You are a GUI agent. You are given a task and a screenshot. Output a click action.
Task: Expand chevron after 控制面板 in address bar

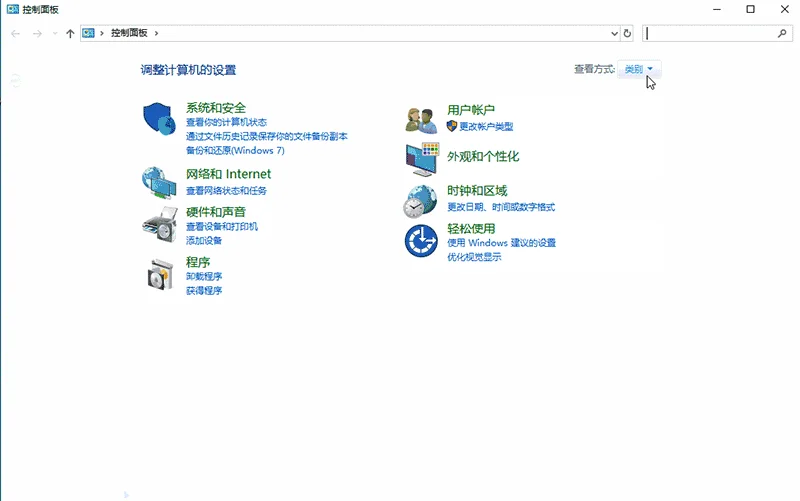156,33
